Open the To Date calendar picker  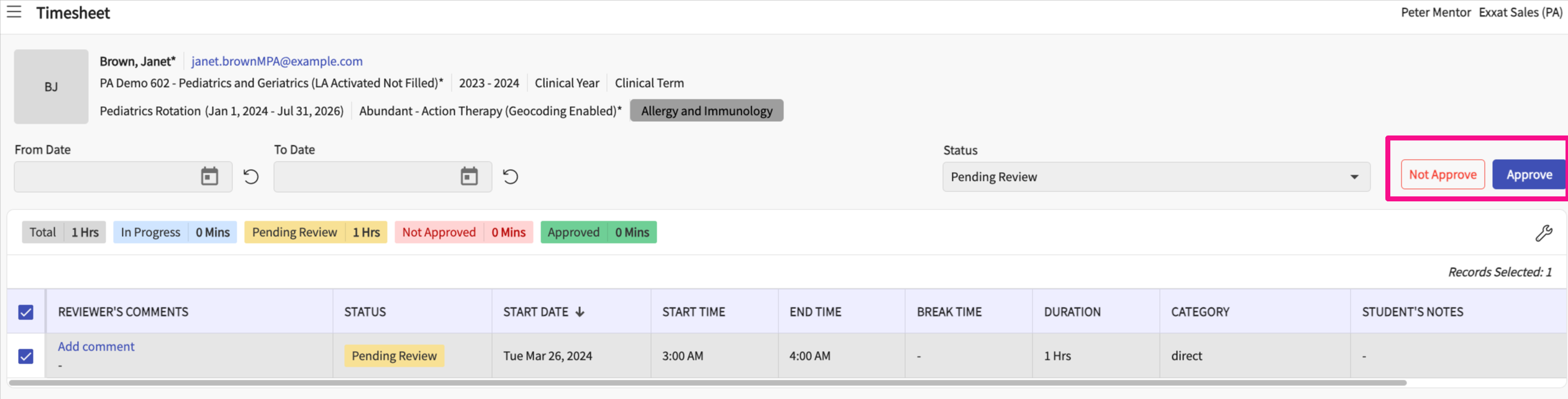click(469, 177)
